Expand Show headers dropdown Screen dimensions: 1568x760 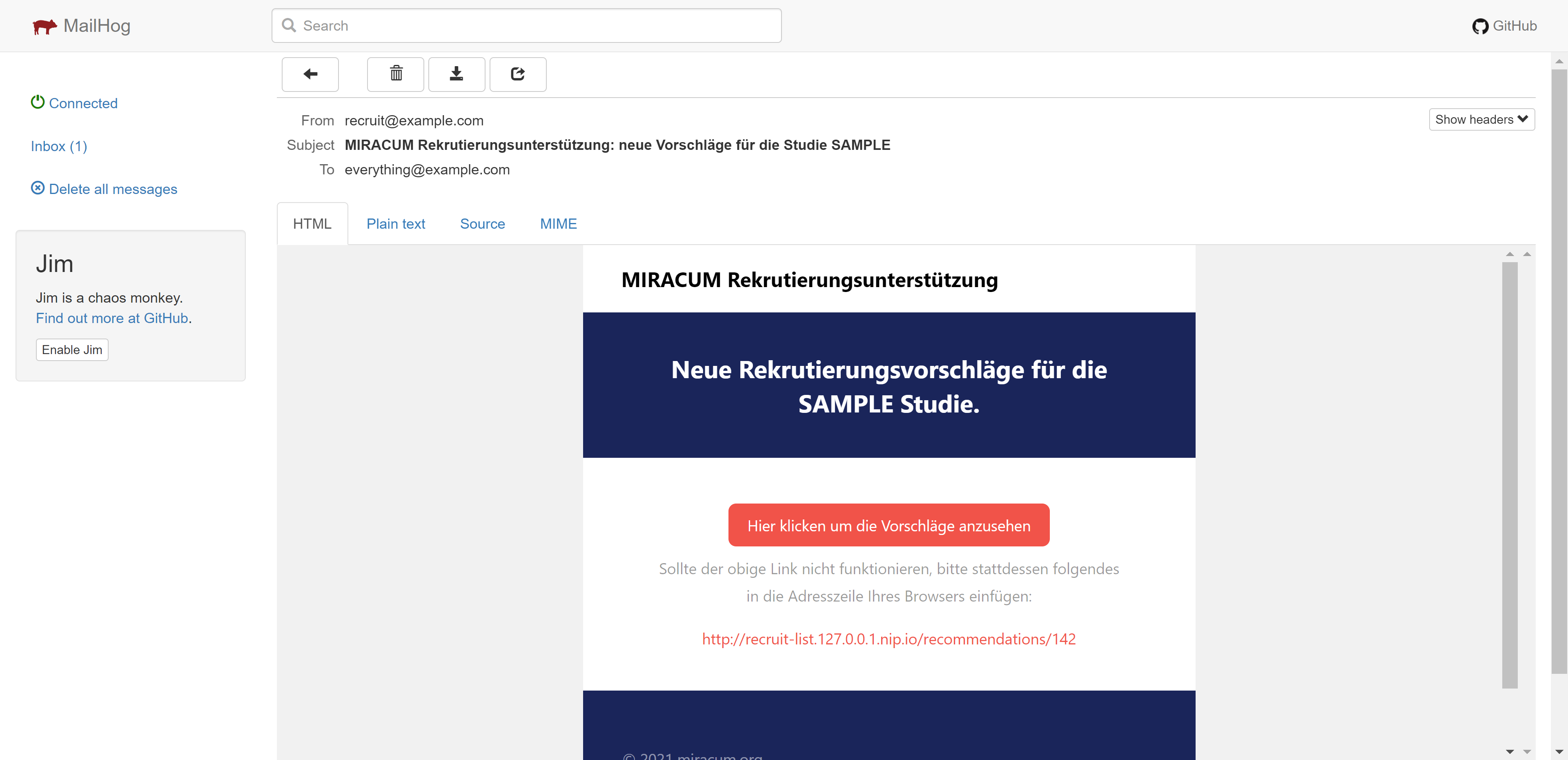point(1481,119)
